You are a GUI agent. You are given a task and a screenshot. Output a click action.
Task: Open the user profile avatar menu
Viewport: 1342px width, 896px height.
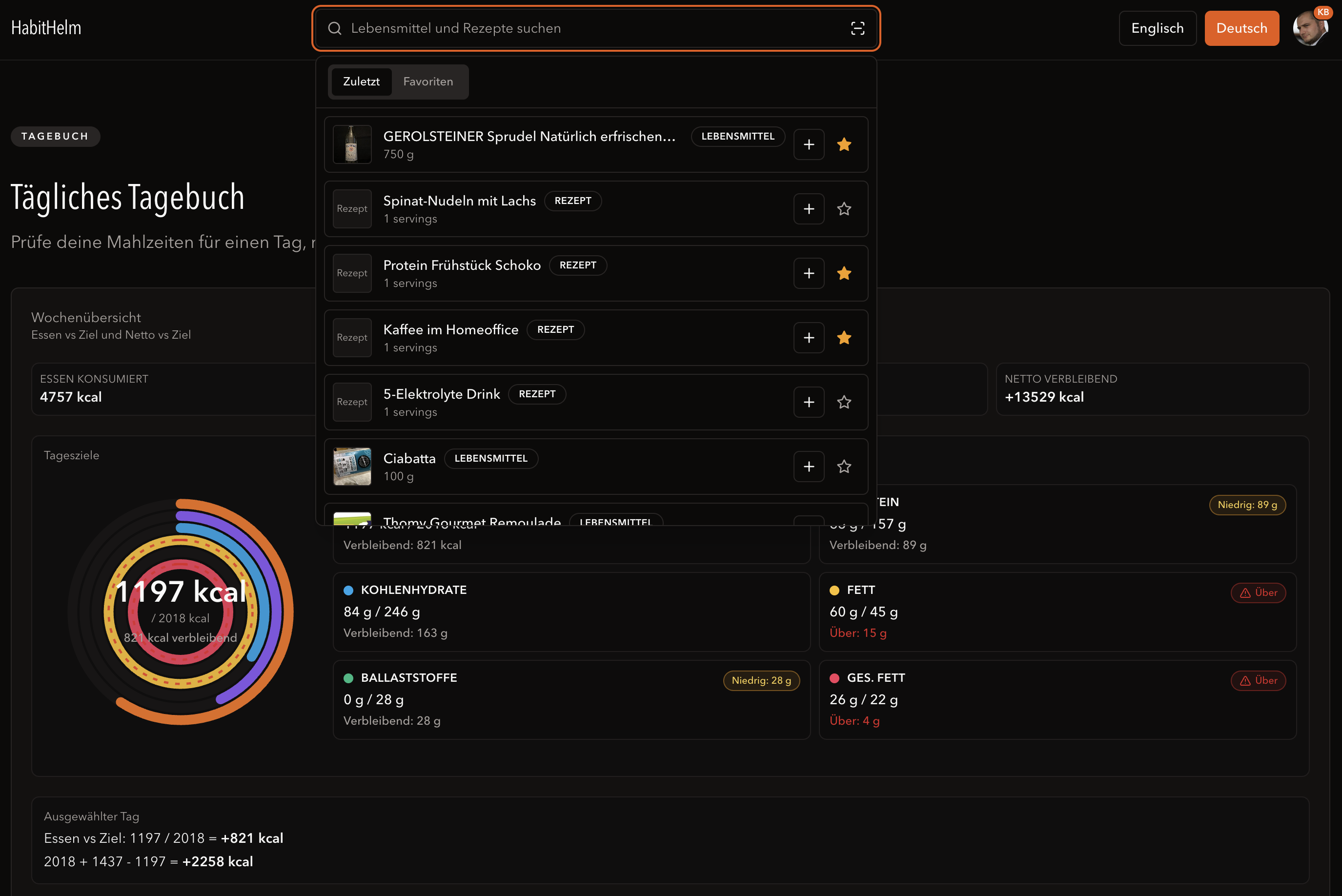1309,29
